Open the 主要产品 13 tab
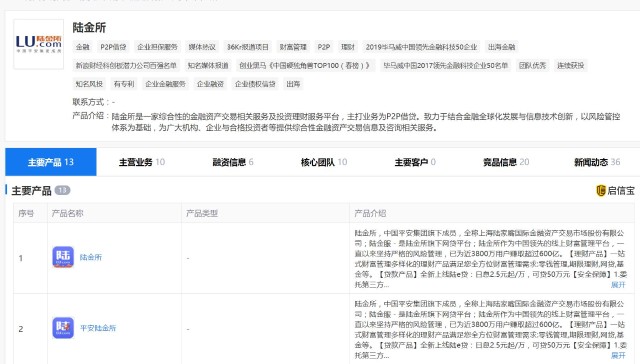This screenshot has height=364, width=640. coord(51,162)
